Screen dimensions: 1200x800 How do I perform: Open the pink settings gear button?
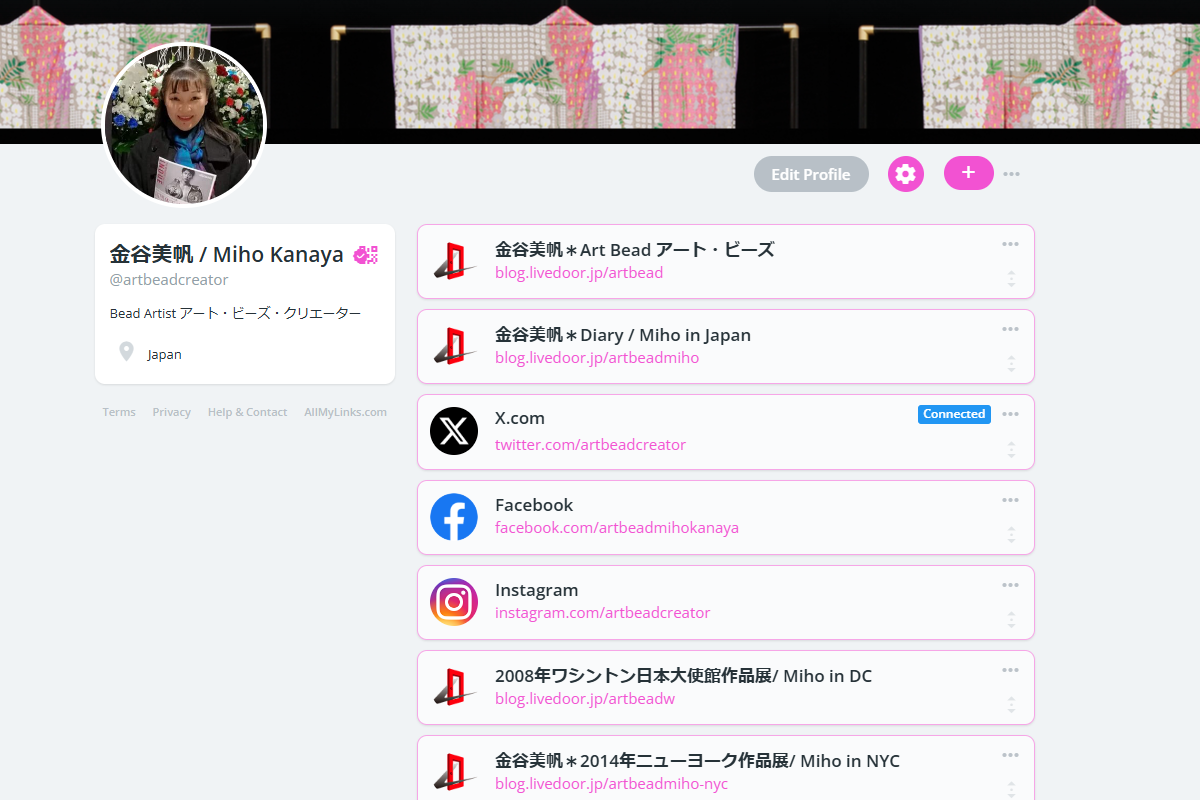click(x=906, y=174)
